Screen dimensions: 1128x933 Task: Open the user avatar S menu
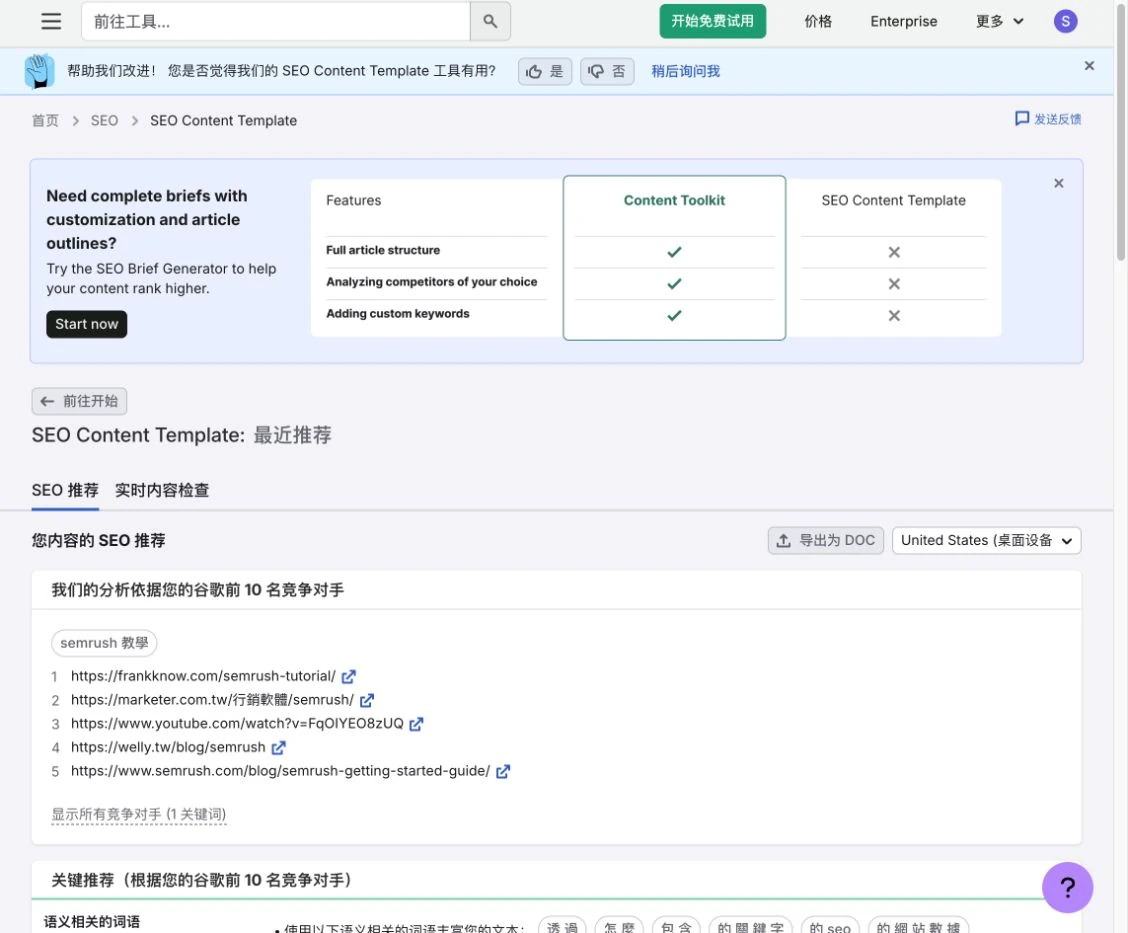pyautogui.click(x=1065, y=22)
